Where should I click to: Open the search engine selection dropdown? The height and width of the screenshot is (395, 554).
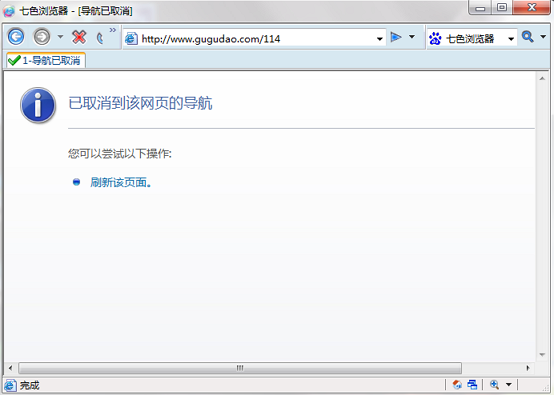coord(511,39)
